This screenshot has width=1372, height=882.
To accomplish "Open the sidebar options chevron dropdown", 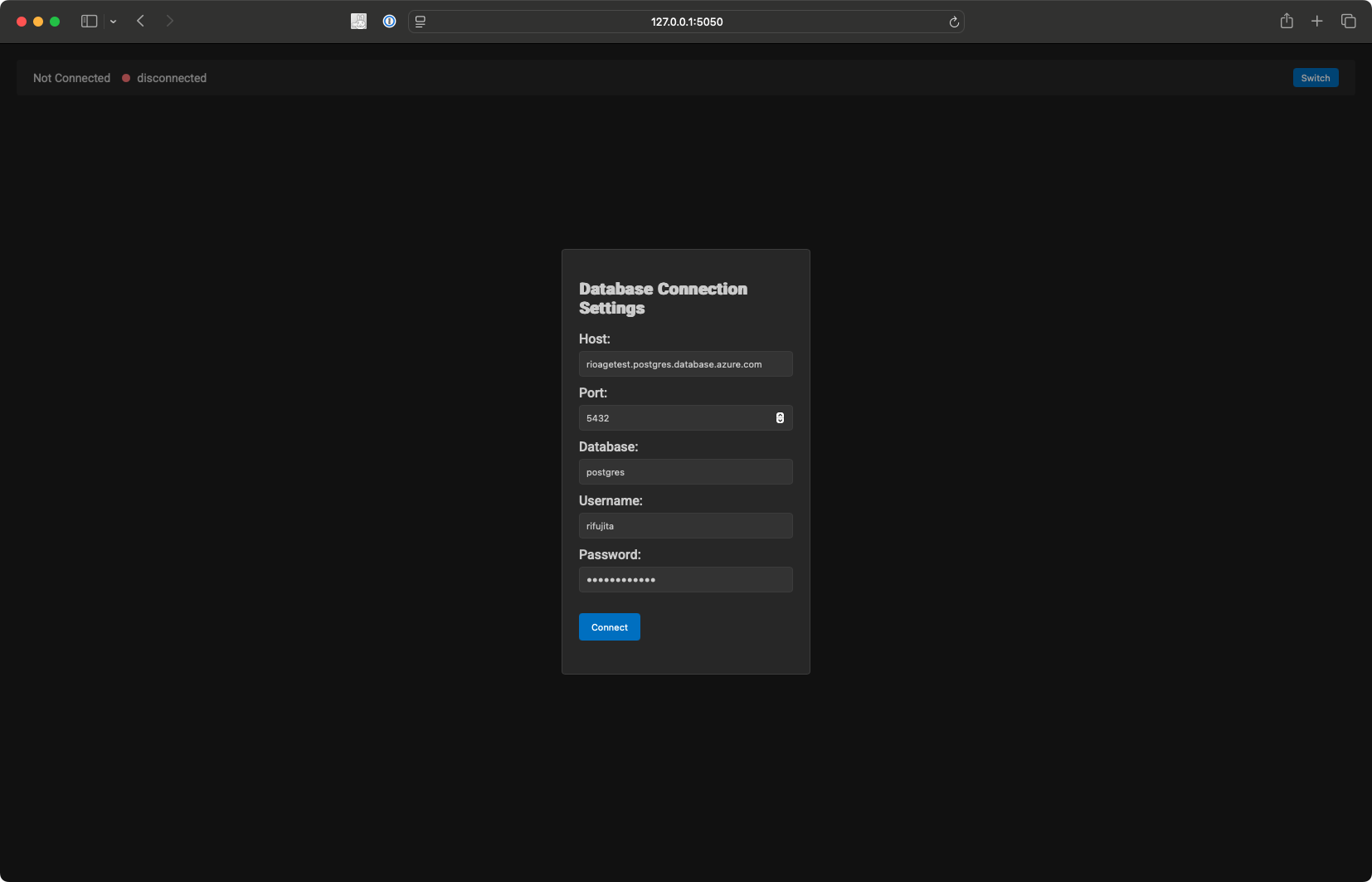I will [113, 22].
